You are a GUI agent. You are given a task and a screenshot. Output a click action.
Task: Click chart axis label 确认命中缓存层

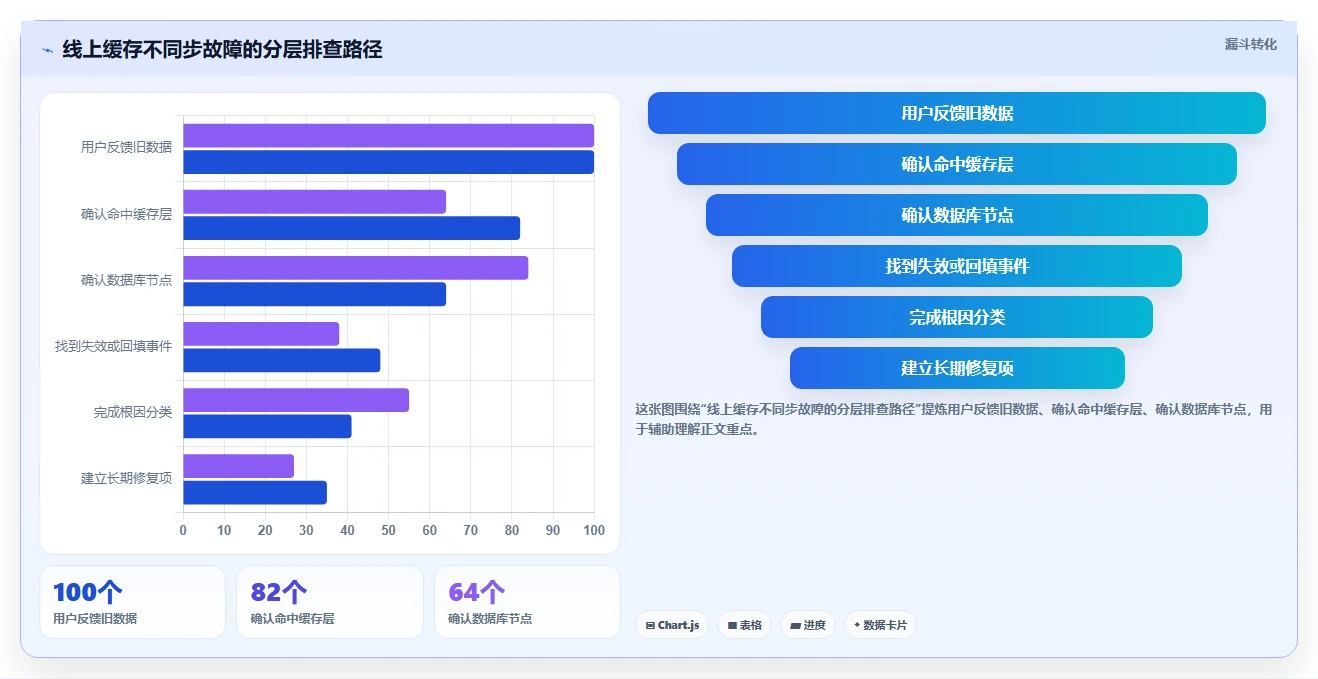pos(126,214)
